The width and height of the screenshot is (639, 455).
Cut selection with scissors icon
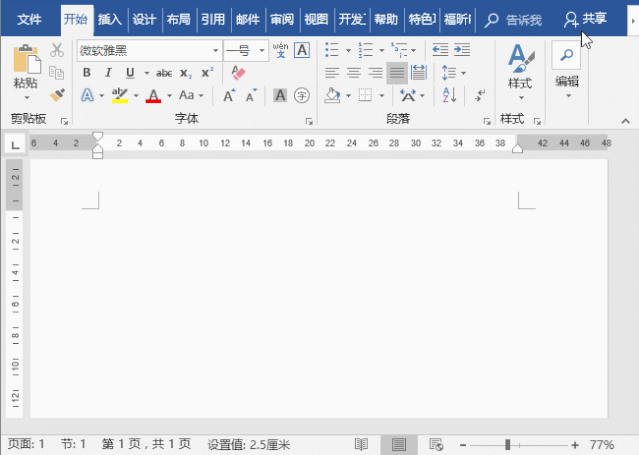57,50
